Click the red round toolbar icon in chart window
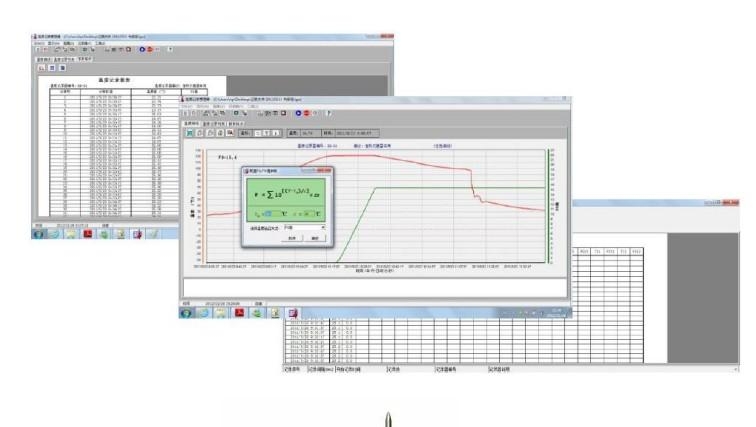This screenshot has height=427, width=756. (306, 113)
